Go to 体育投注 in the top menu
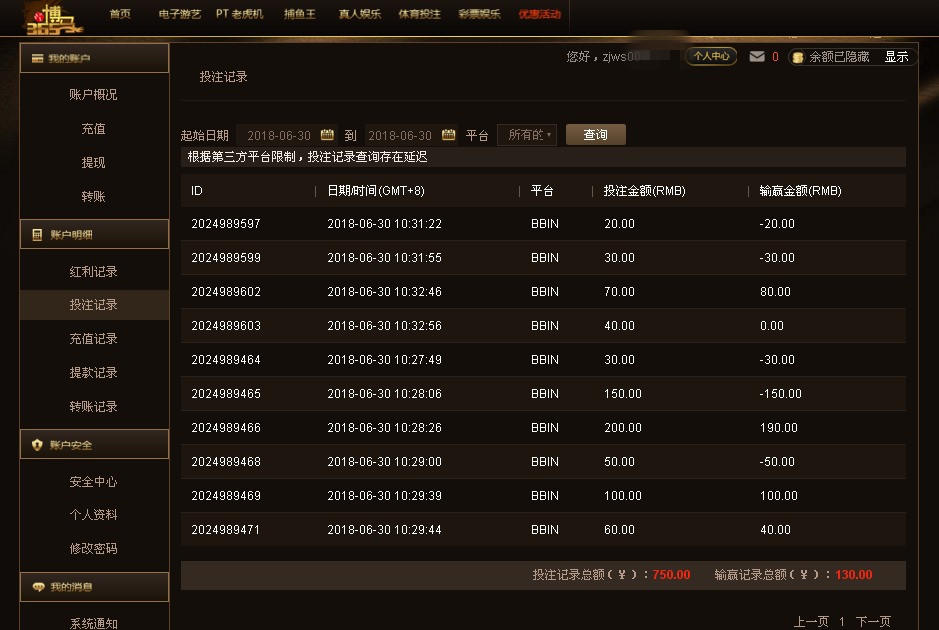The image size is (939, 630). click(x=419, y=14)
